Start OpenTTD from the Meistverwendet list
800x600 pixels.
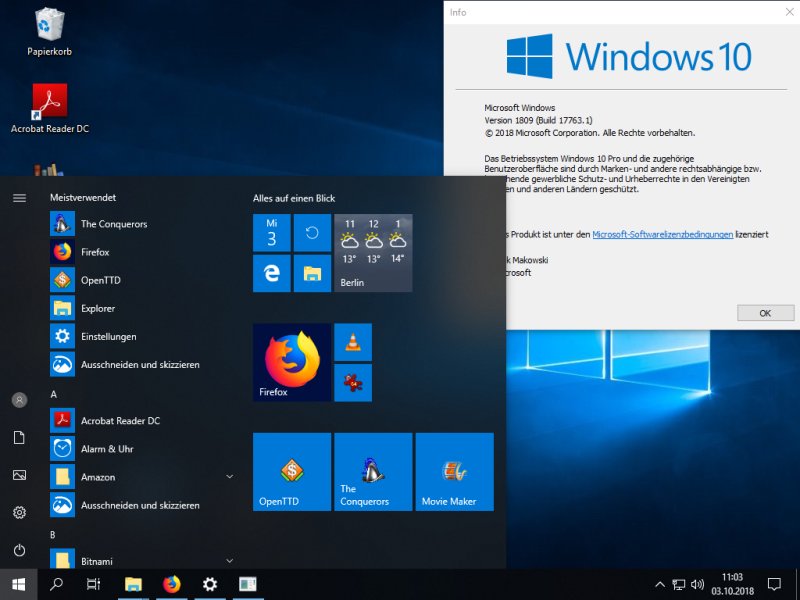coord(142,280)
